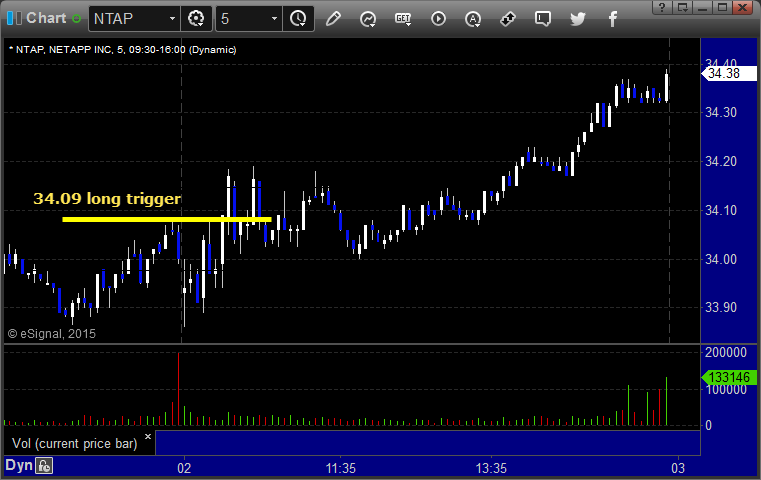Open the time template clock icon

(298, 18)
